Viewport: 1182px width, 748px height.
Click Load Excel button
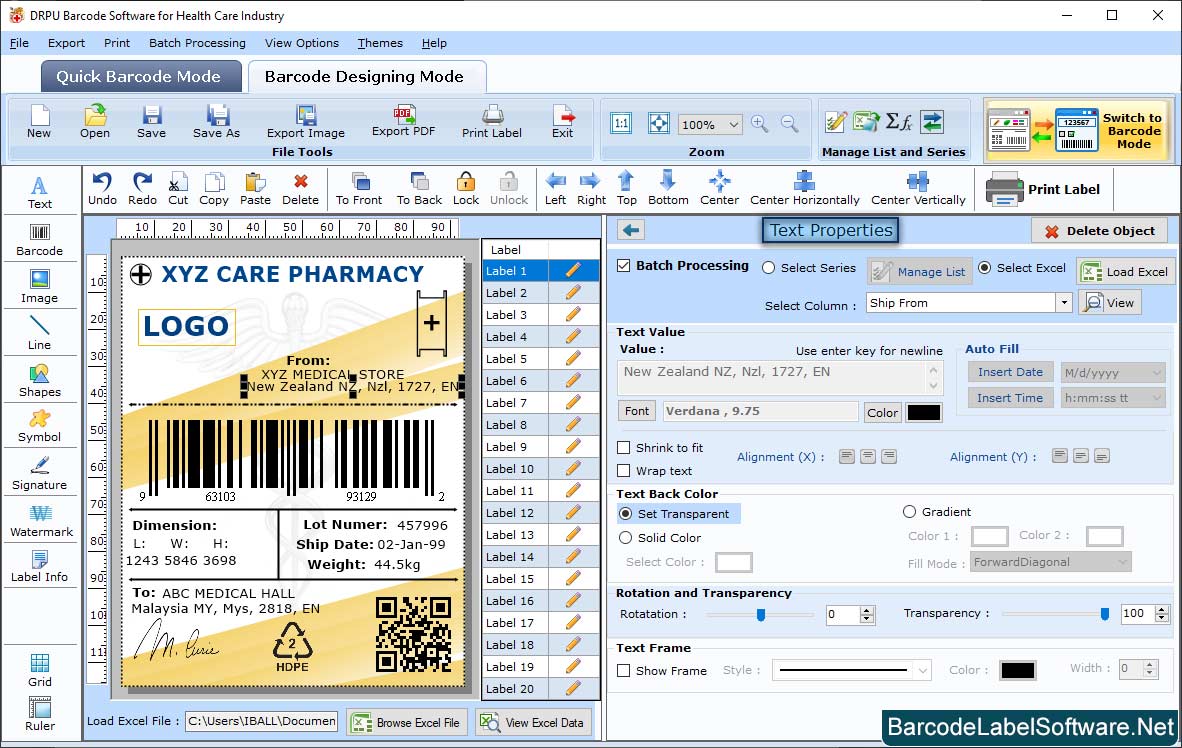[1126, 271]
